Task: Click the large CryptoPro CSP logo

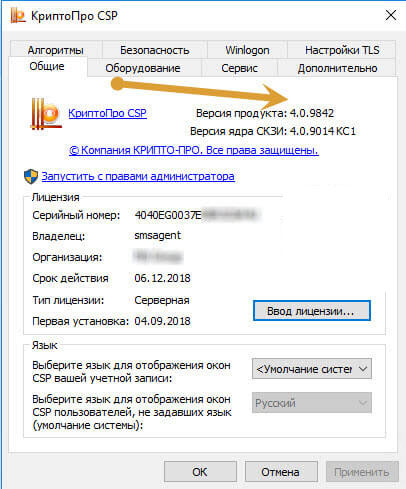Action: pyautogui.click(x=46, y=114)
